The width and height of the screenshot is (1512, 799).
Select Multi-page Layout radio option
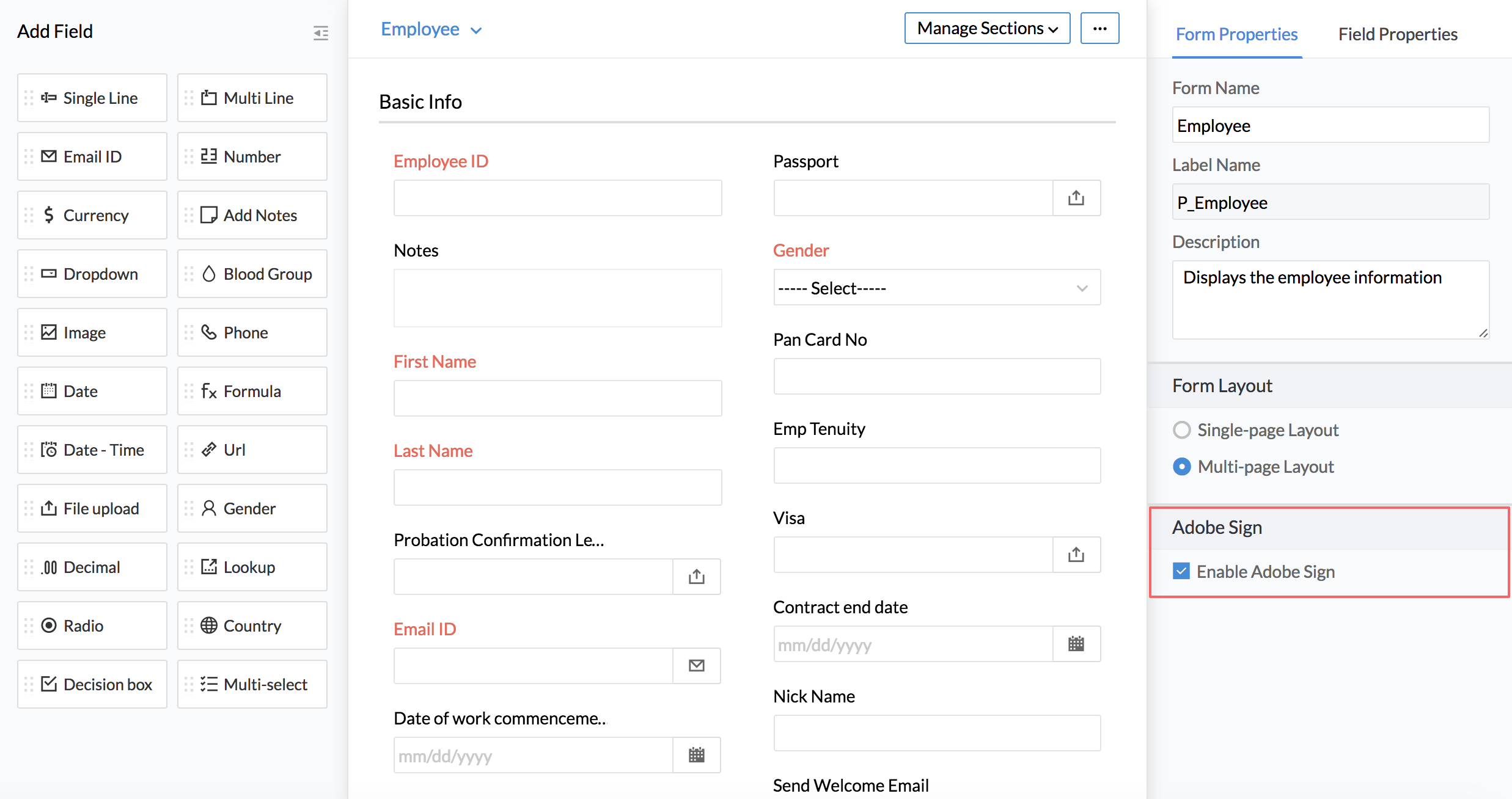(x=1182, y=467)
